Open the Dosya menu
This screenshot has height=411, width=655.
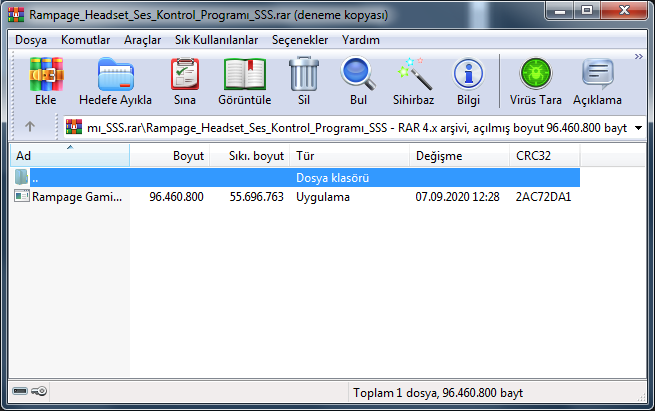point(31,40)
